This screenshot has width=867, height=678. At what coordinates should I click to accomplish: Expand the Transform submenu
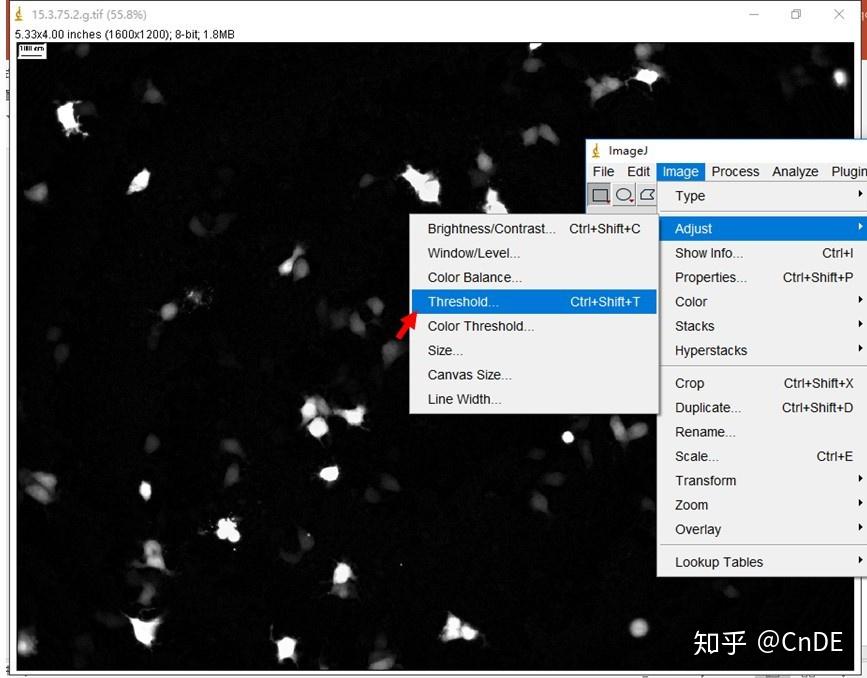(706, 480)
